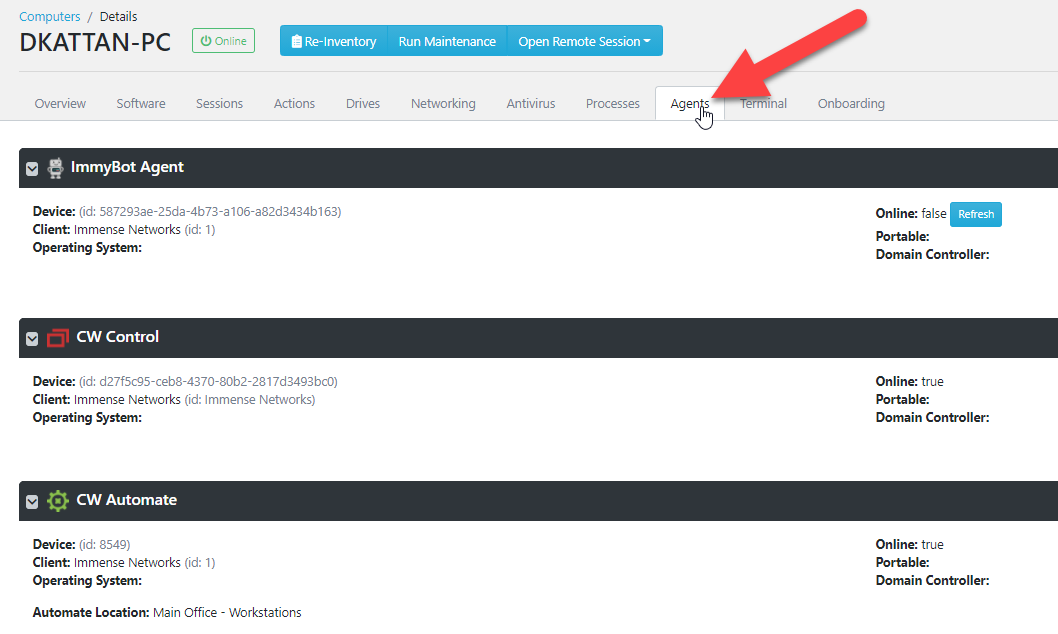Image resolution: width=1058 pixels, height=634 pixels.
Task: Go to the Computers breadcrumb link
Action: (x=50, y=17)
